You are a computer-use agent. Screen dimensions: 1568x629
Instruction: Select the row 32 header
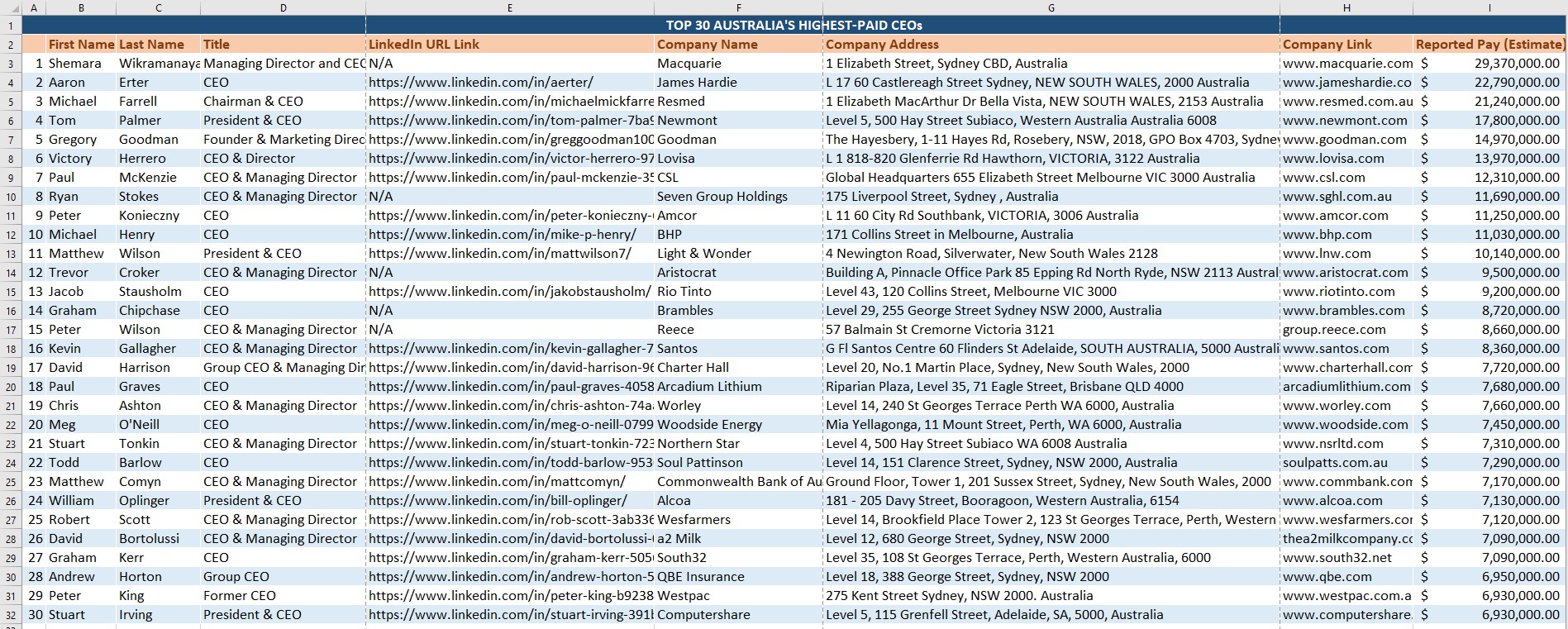(x=11, y=615)
